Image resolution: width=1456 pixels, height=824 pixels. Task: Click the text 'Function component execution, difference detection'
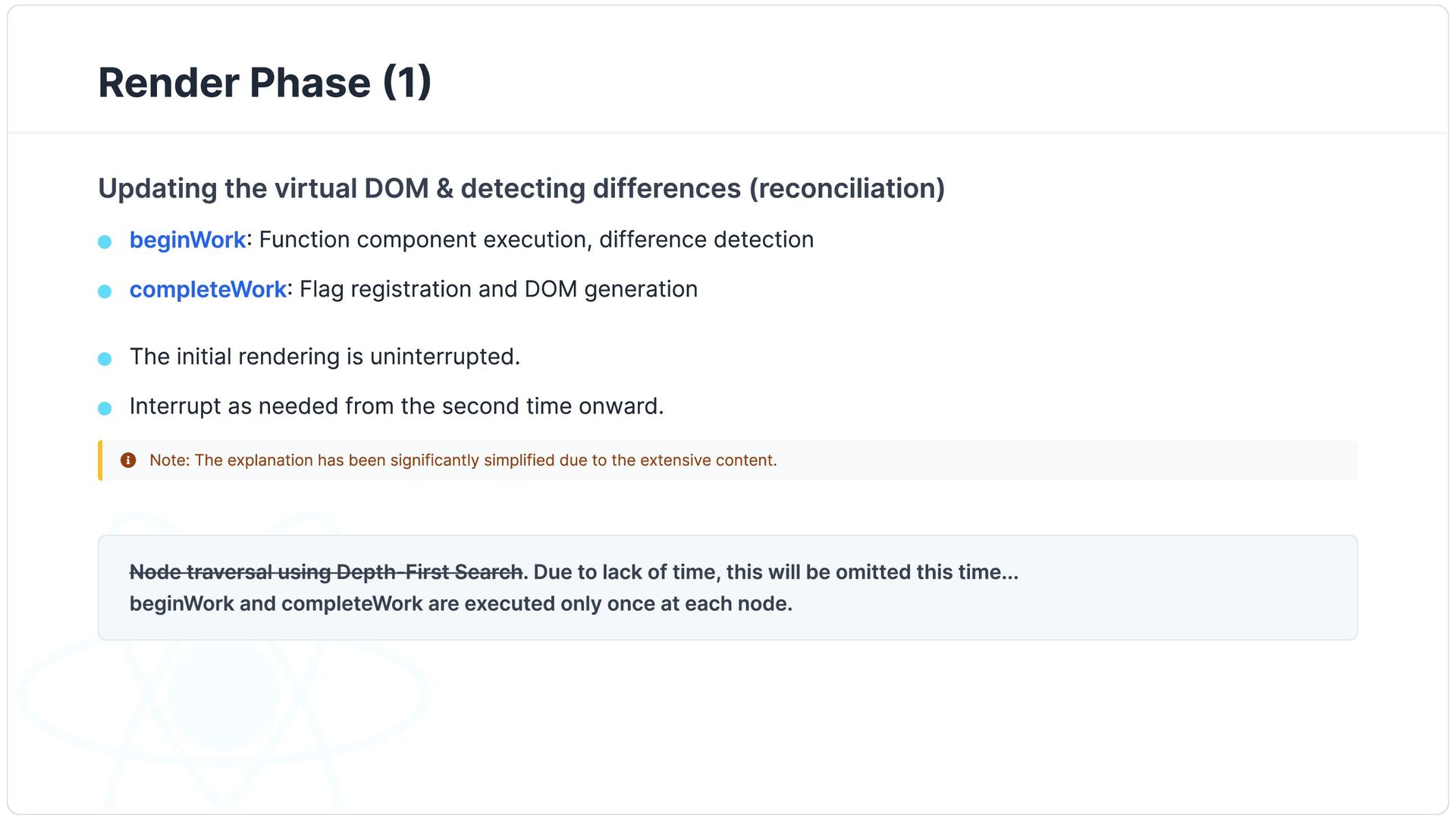pyautogui.click(x=536, y=240)
